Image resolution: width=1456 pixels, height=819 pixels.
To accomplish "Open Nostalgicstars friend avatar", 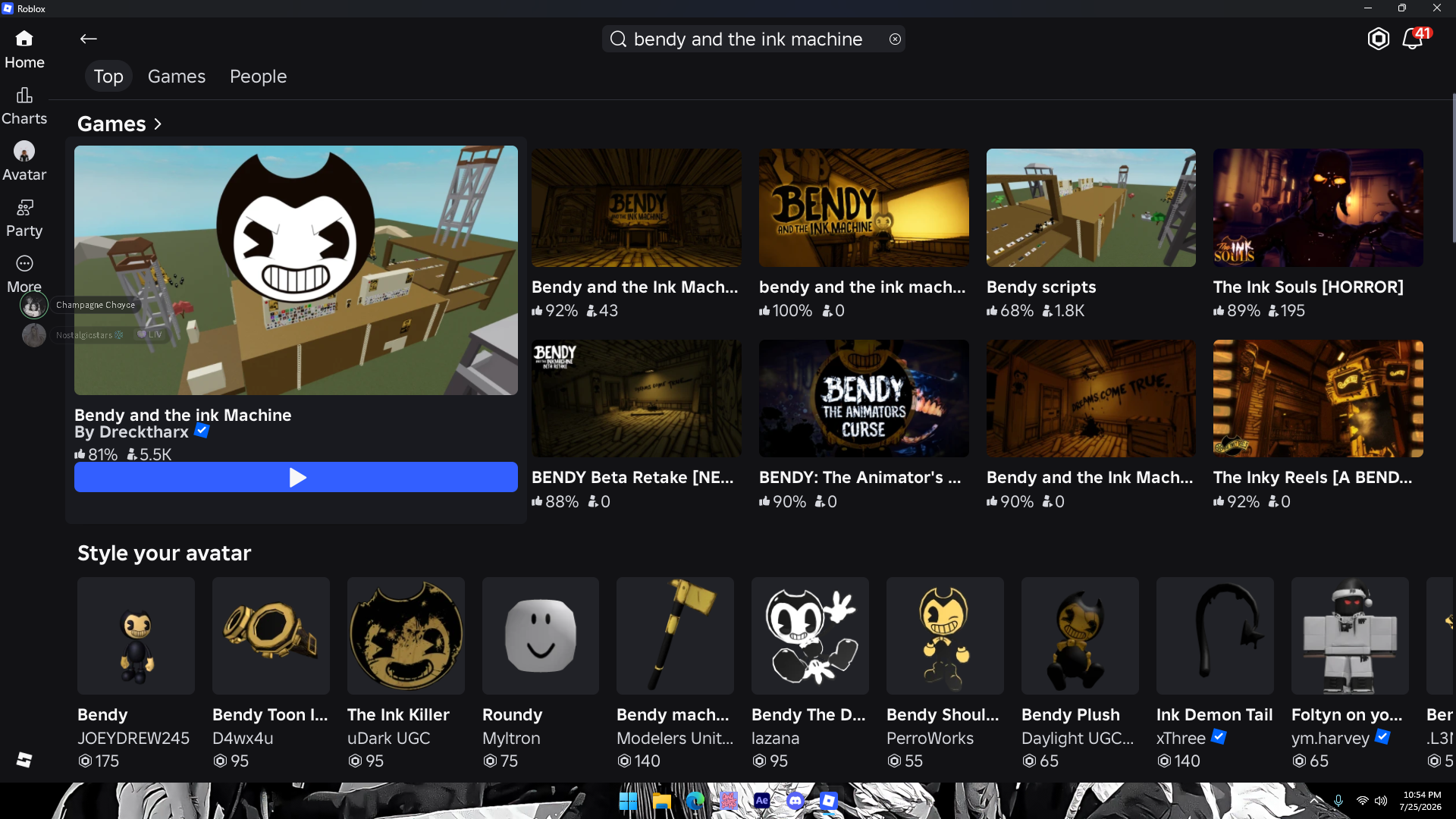I will pos(34,334).
